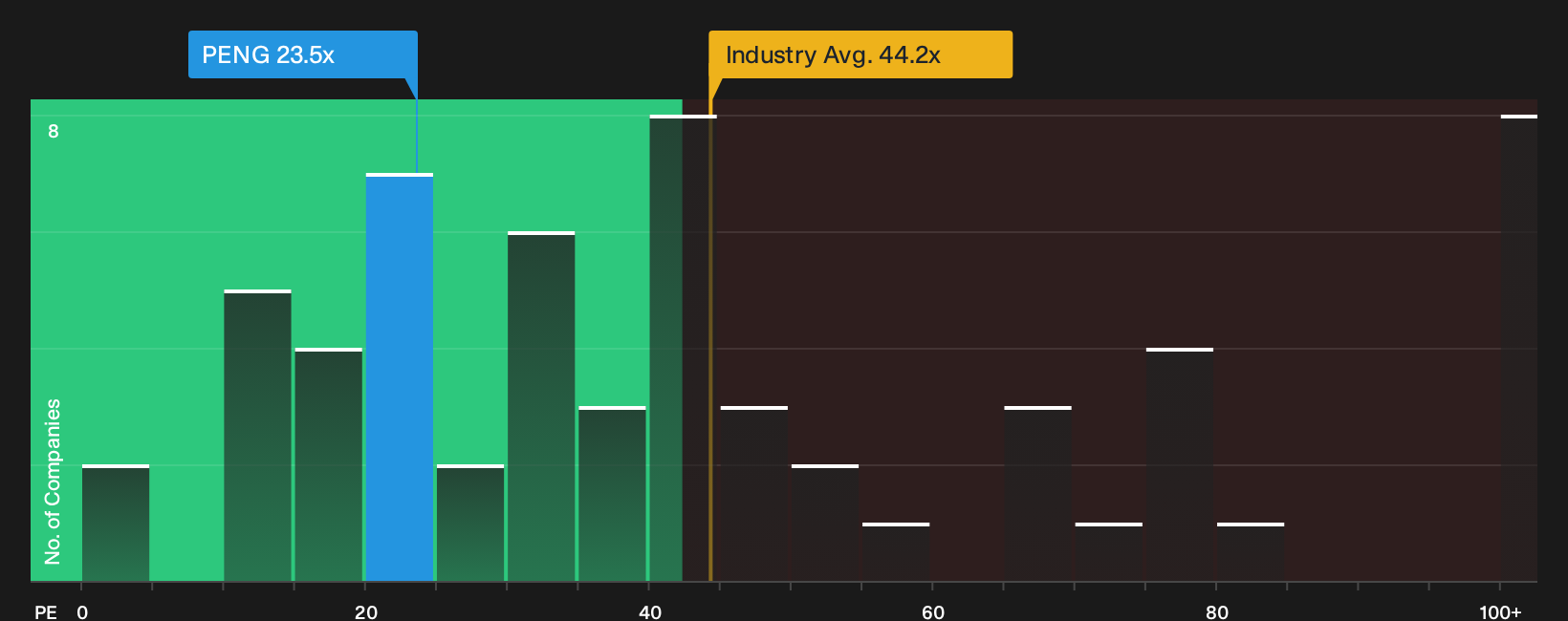The width and height of the screenshot is (1568, 621).
Task: Click the 100+ bar at chart edge
Action: tap(1519, 348)
